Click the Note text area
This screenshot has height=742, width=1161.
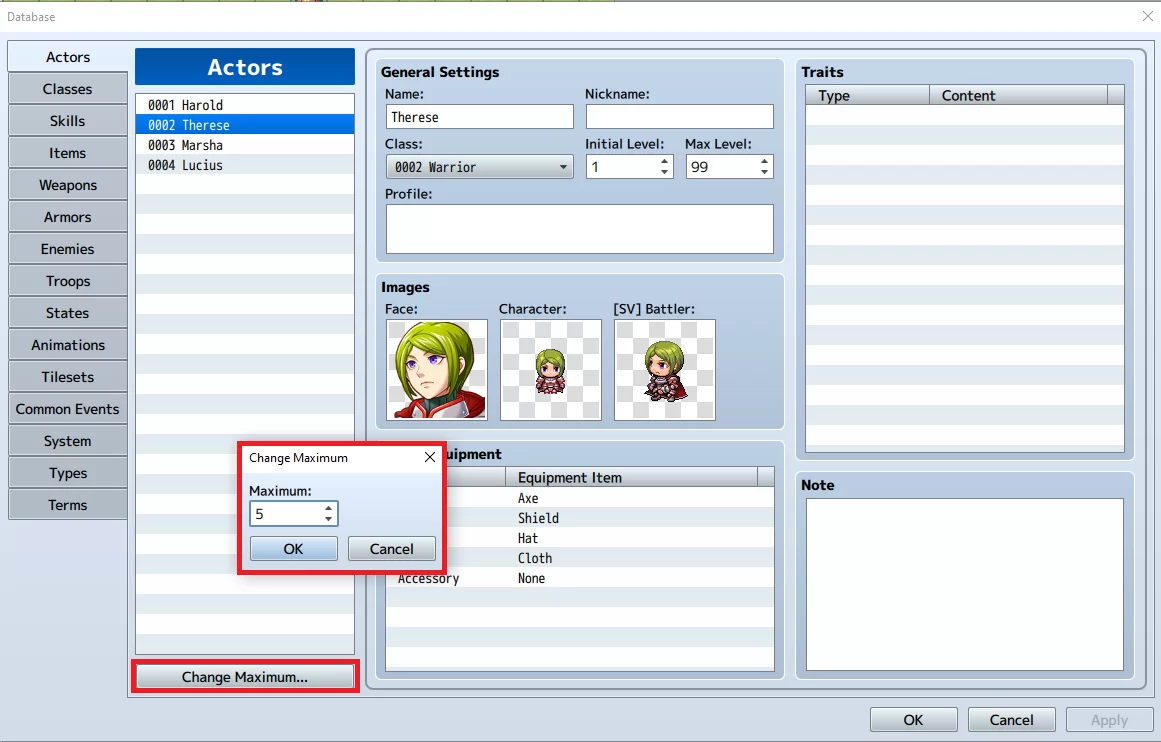click(965, 584)
